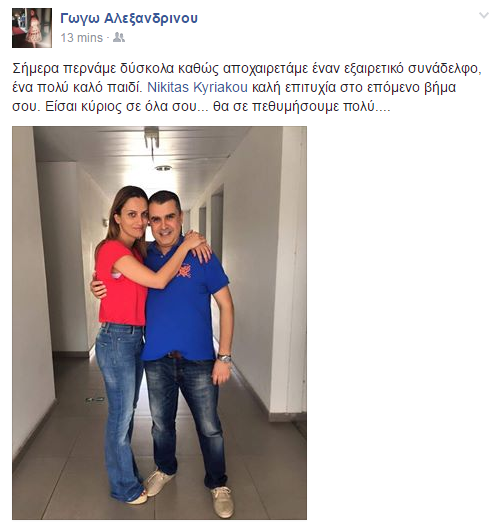Click the orange logo on the blue polo
Screen dimensions: 498x525
click(185, 271)
